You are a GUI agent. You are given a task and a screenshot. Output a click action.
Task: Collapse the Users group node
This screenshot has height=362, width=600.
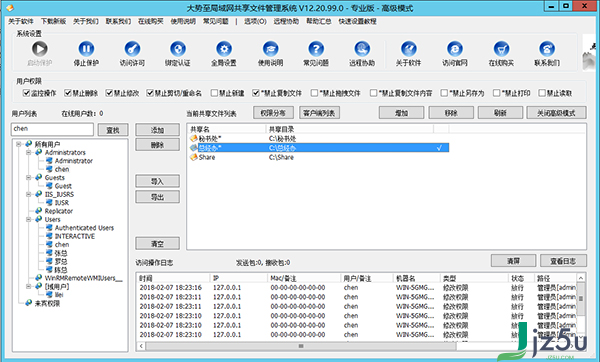(x=29, y=219)
